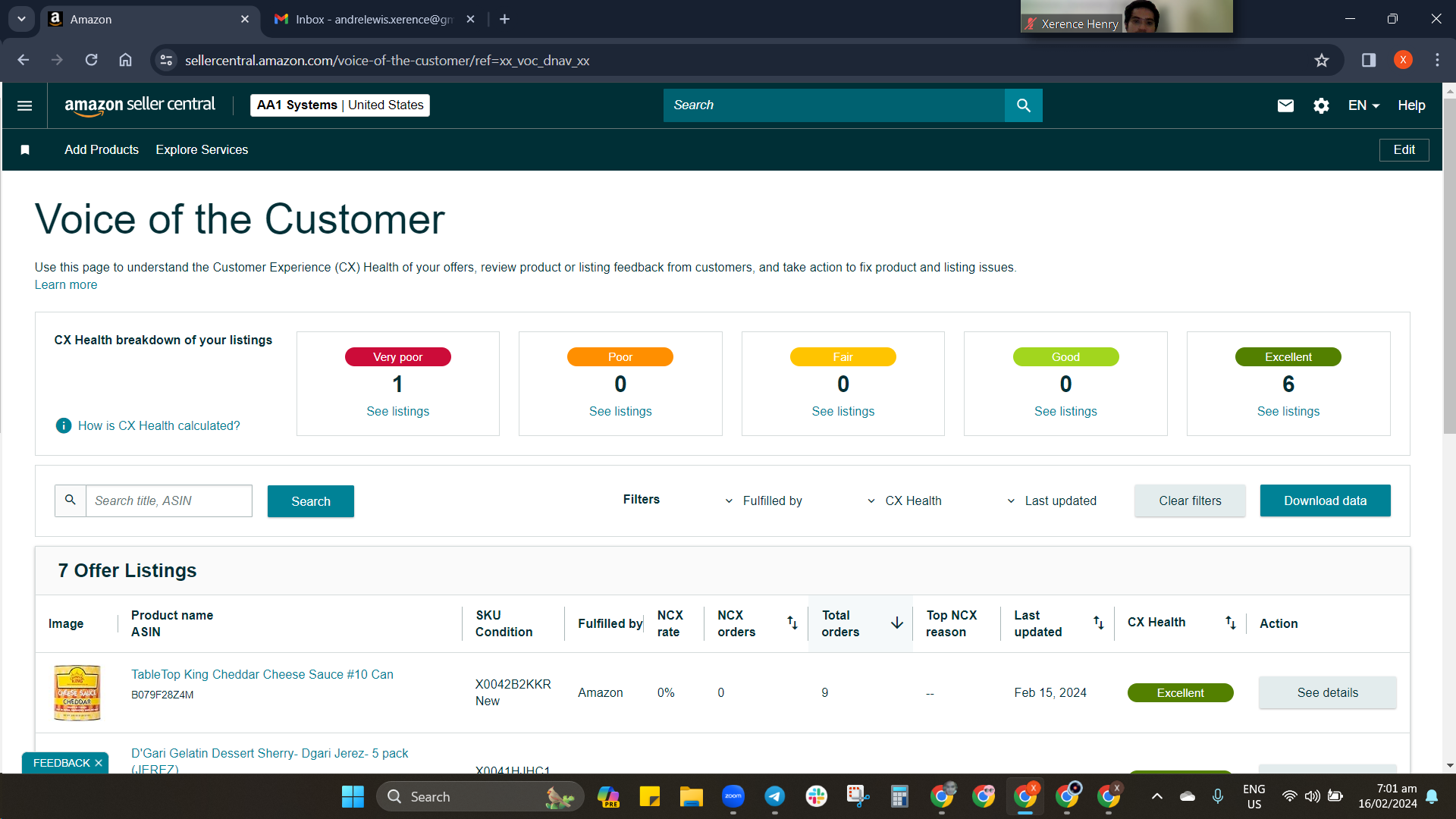Open the Chrome three-dot menu
Image resolution: width=1456 pixels, height=819 pixels.
(x=1437, y=60)
